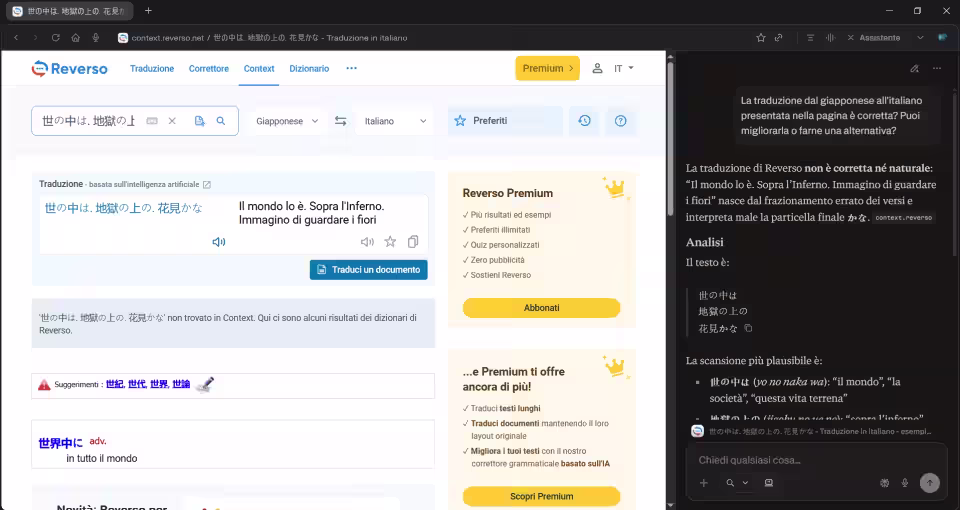Open the external link icon next to 'intelligenza artificiale'
Screen dimensions: 960x510
point(207,184)
